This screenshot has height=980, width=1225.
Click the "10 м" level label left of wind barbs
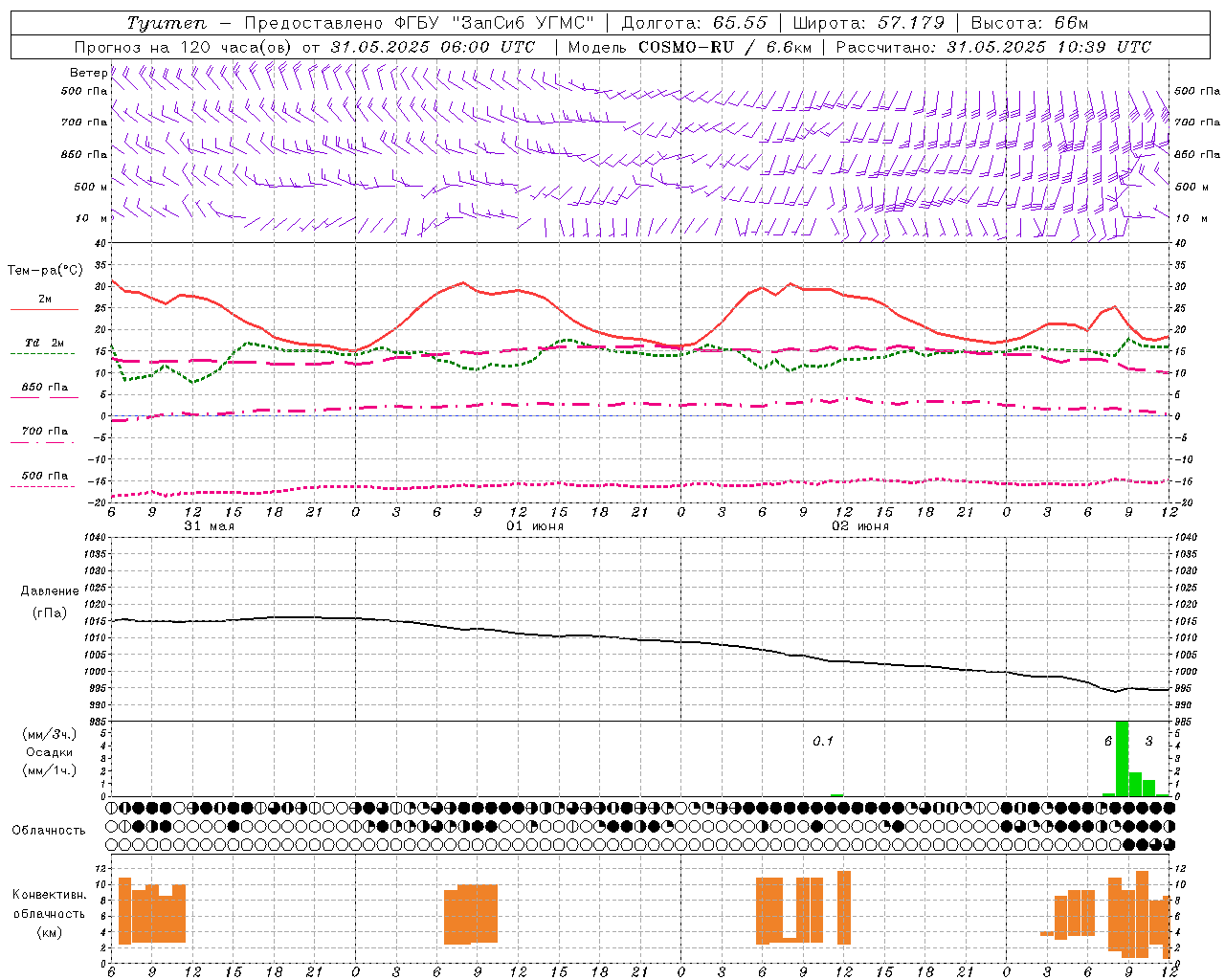pos(92,218)
